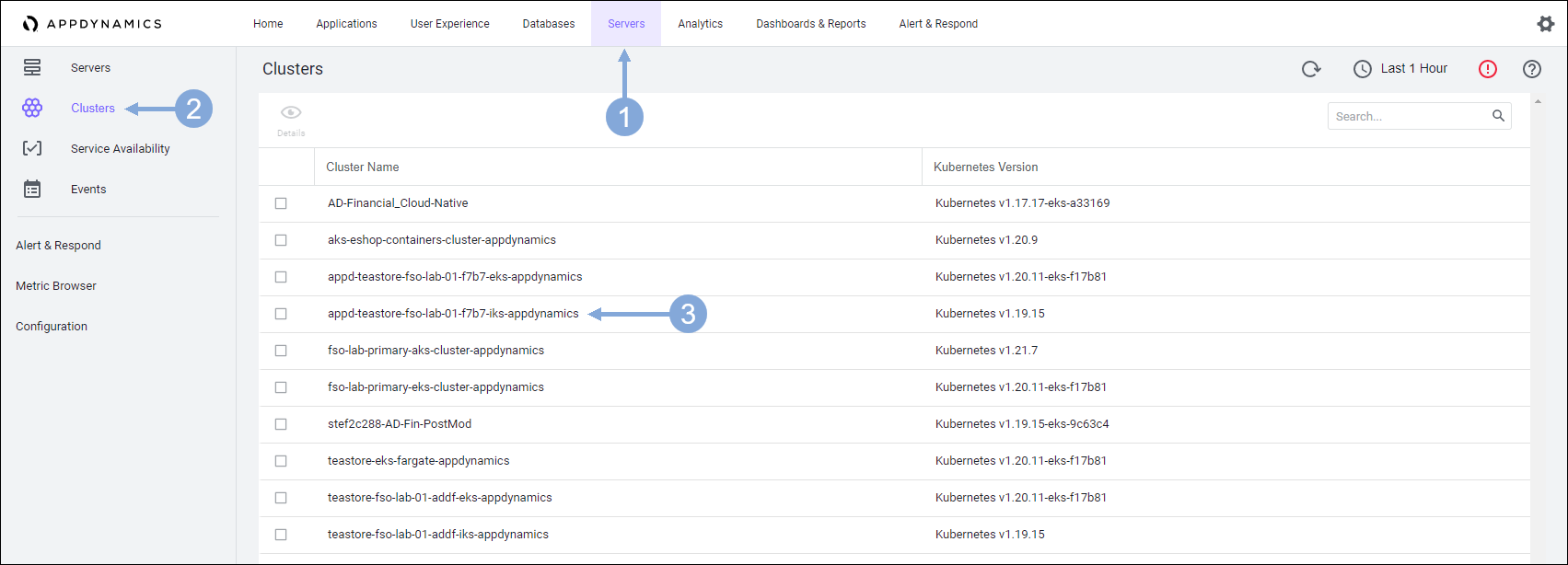This screenshot has width=1568, height=565.
Task: Open the red alert warning icon
Action: pyautogui.click(x=1488, y=69)
